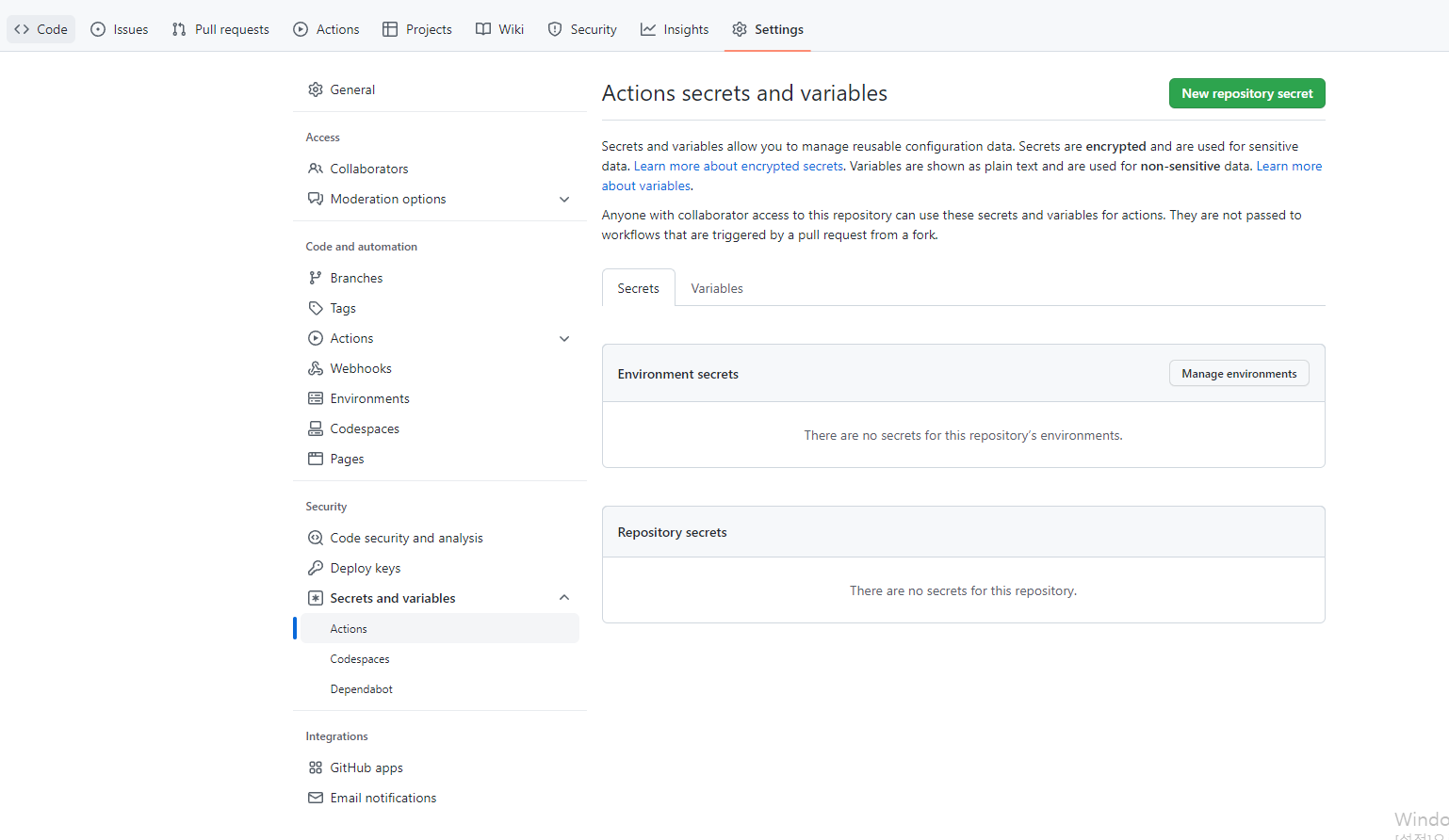The image size is (1449, 840).
Task: Open Branches settings page
Action: (440, 278)
